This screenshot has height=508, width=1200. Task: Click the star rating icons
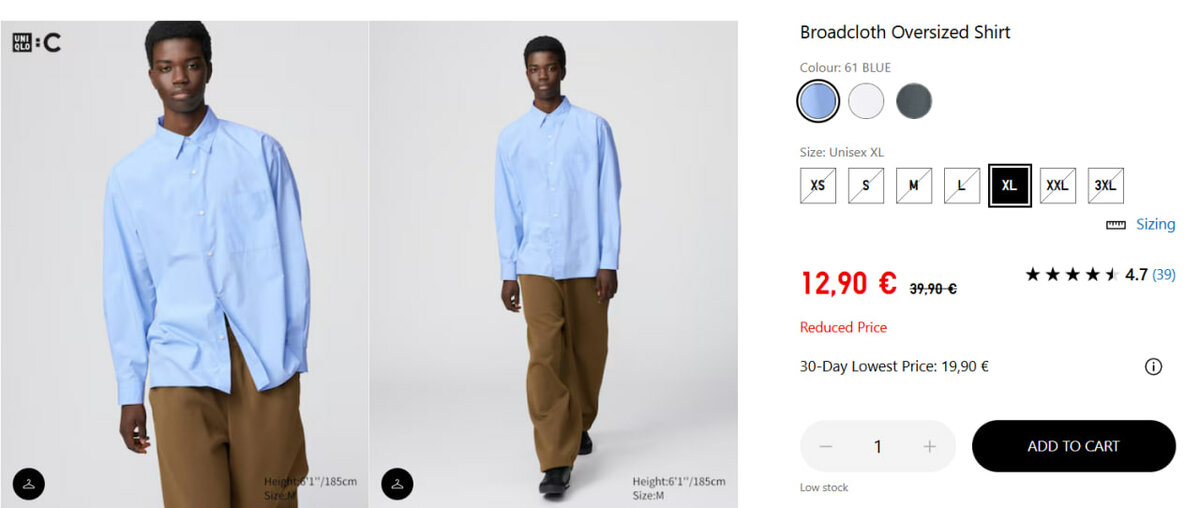1072,274
